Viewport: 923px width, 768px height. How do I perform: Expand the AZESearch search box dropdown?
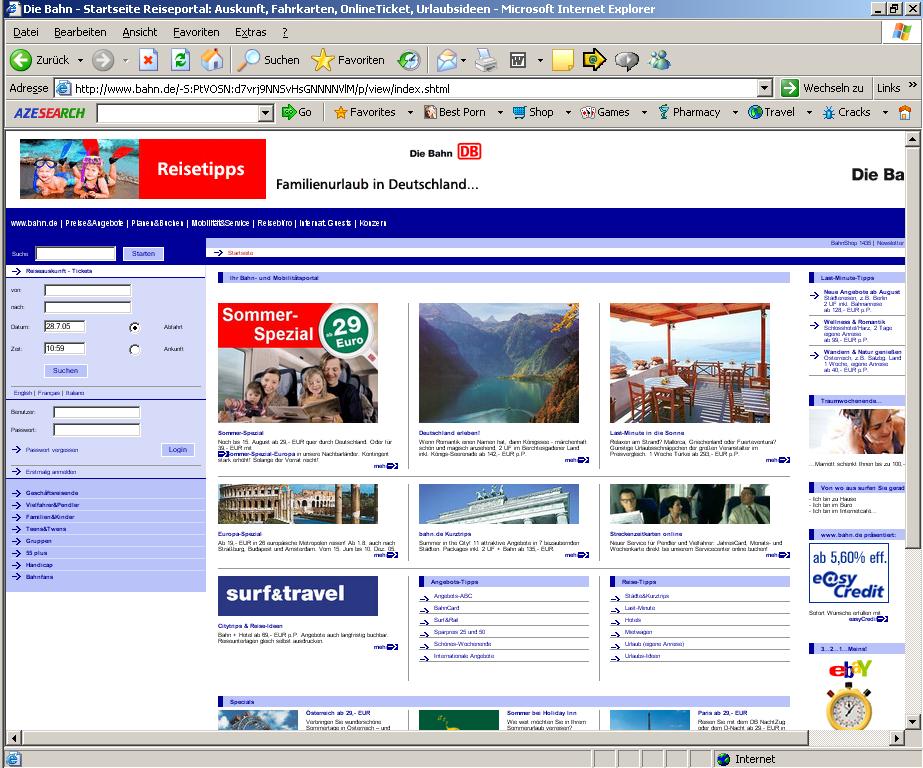coord(266,113)
